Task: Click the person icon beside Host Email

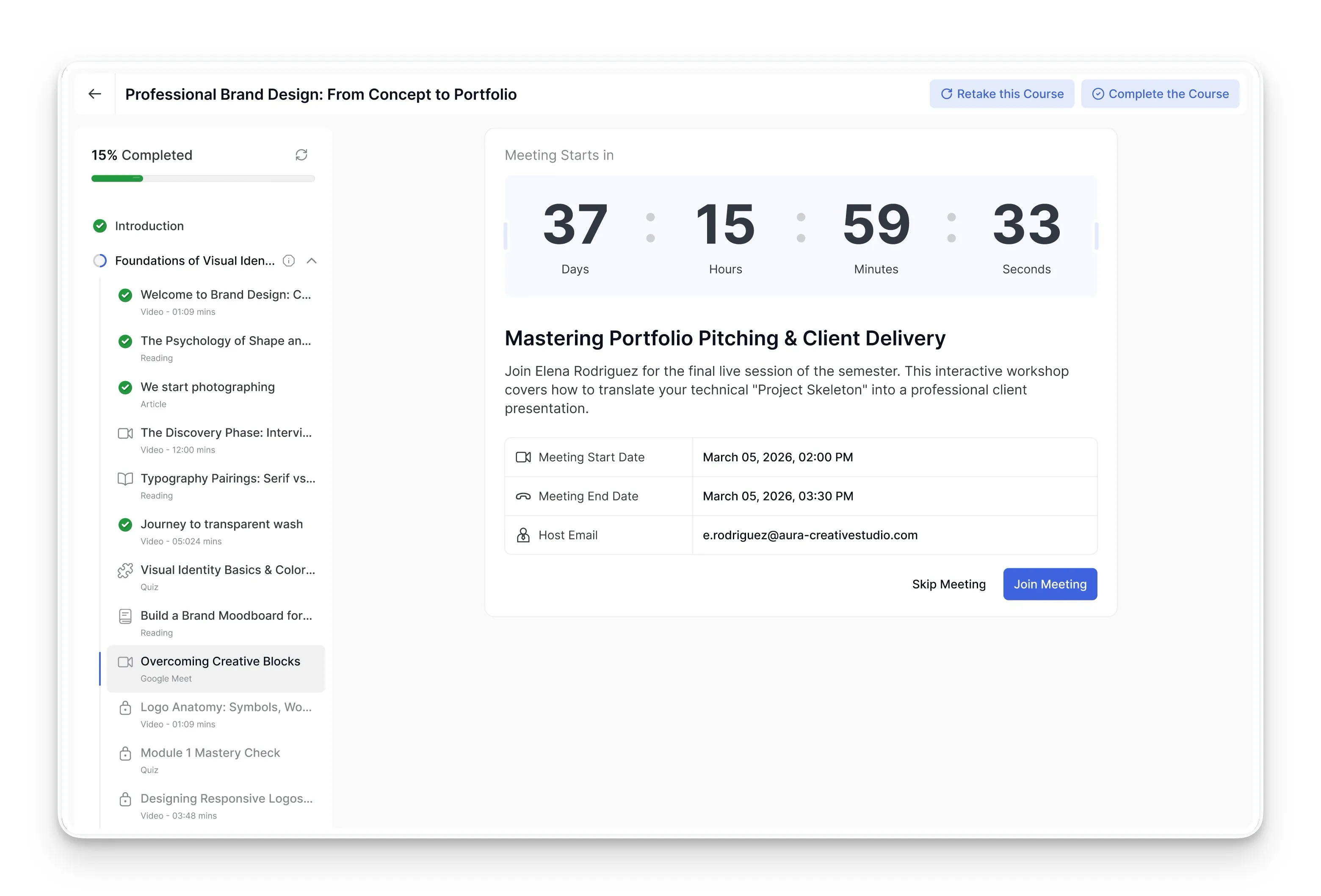Action: 523,535
